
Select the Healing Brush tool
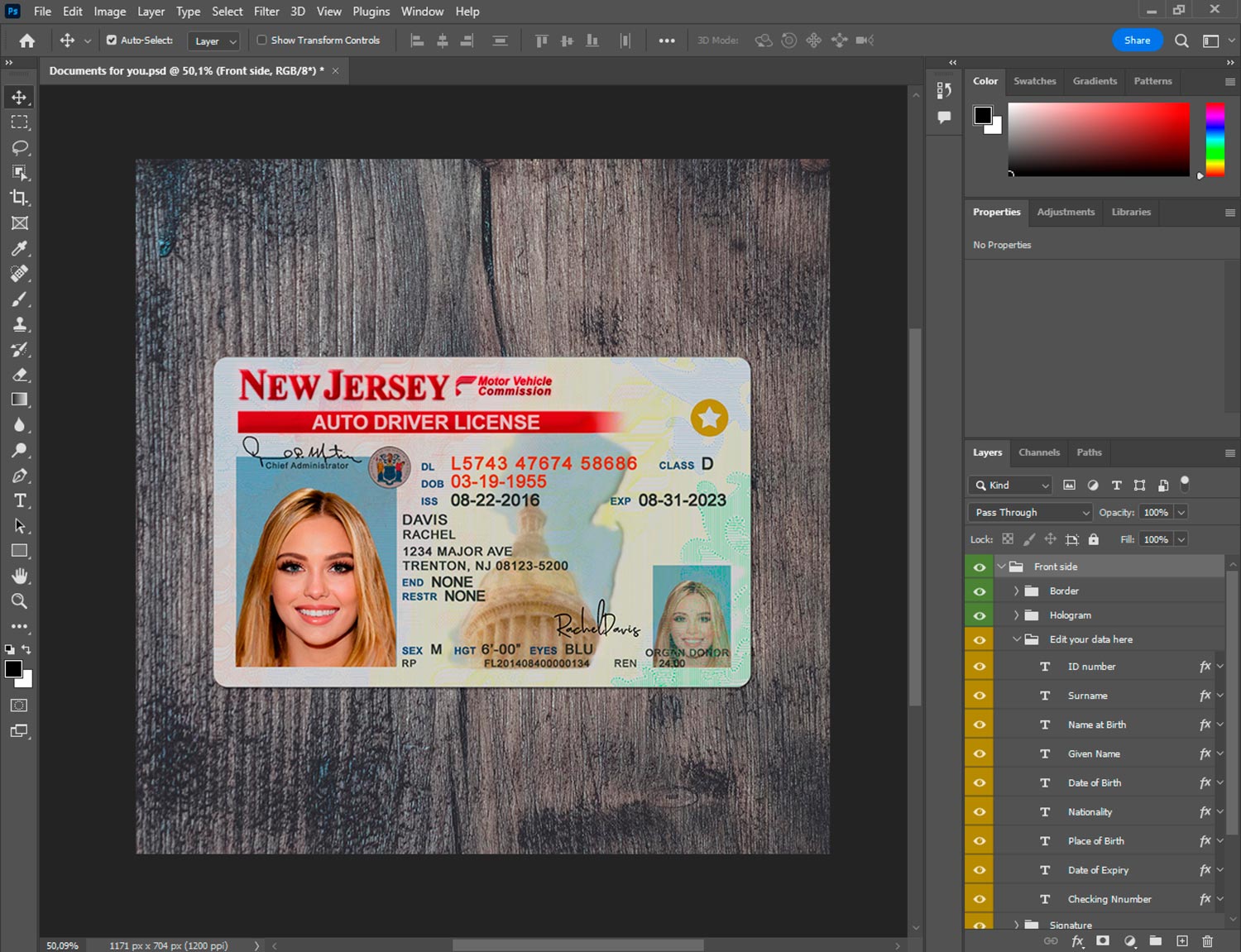tap(19, 274)
